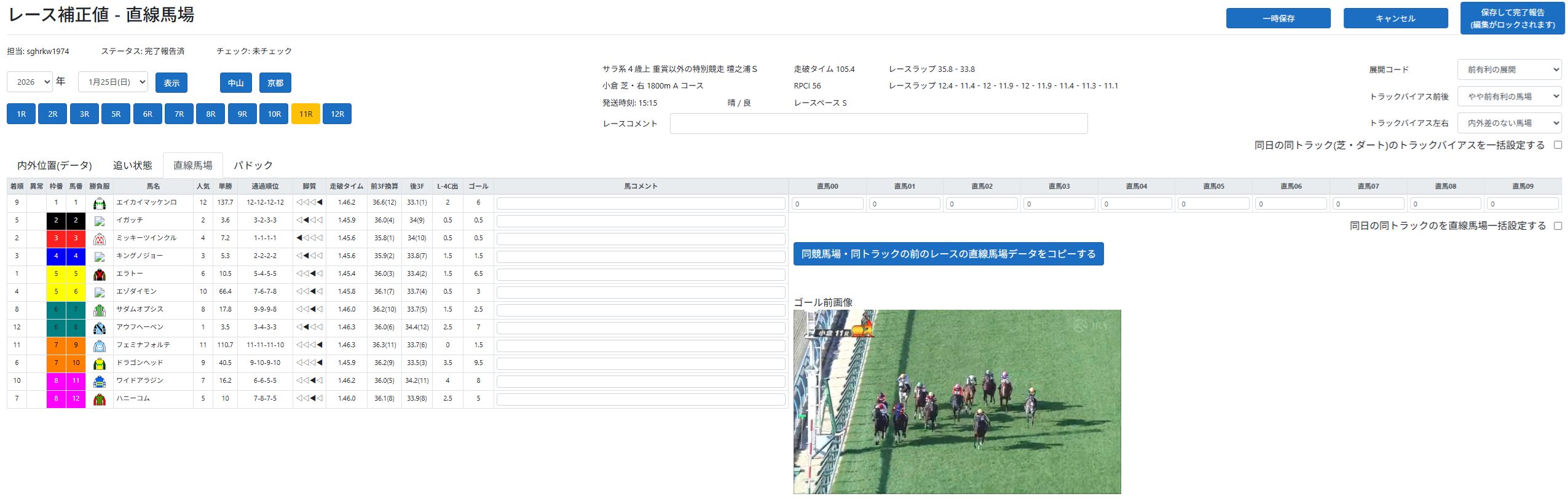Open the 展開コード dropdown
The height and width of the screenshot is (499, 1568).
pos(1508,69)
